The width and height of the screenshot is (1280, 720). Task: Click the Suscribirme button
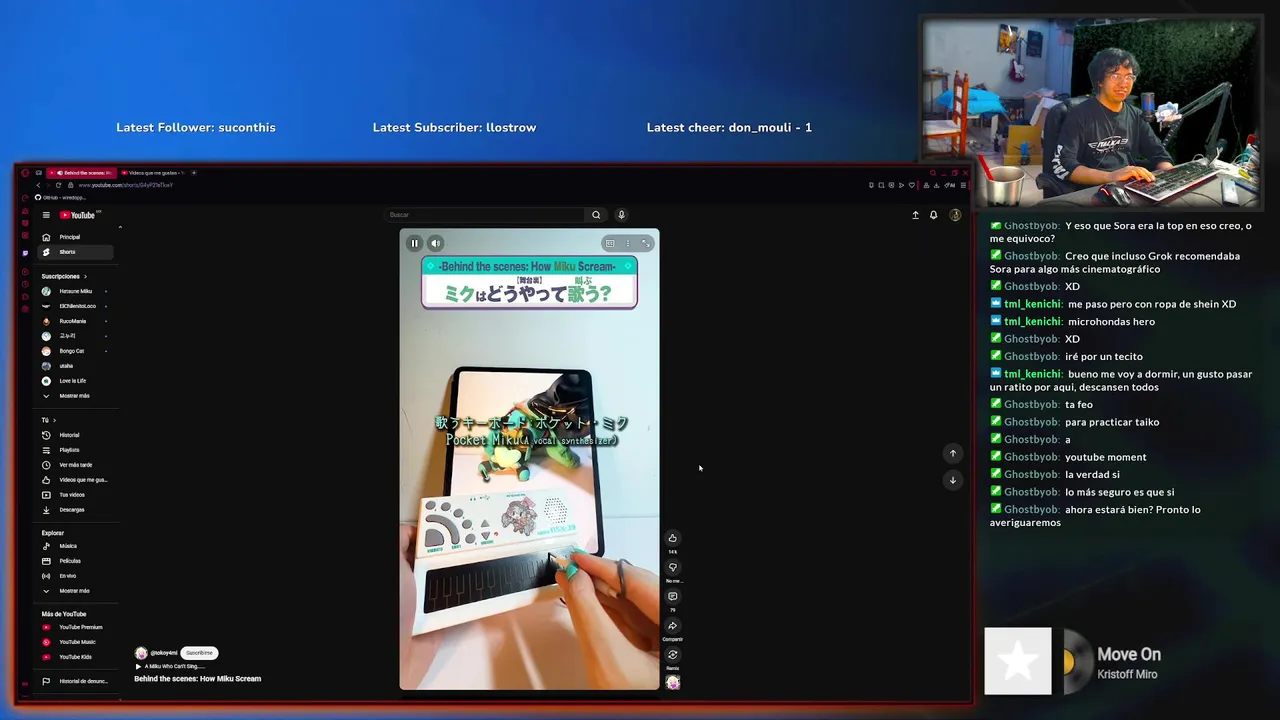199,653
